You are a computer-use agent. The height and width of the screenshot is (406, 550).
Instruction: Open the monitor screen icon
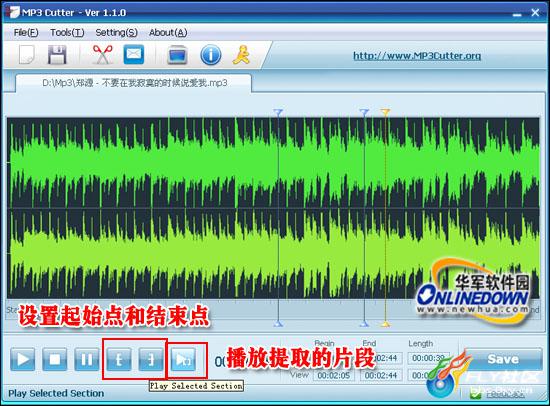(x=177, y=55)
